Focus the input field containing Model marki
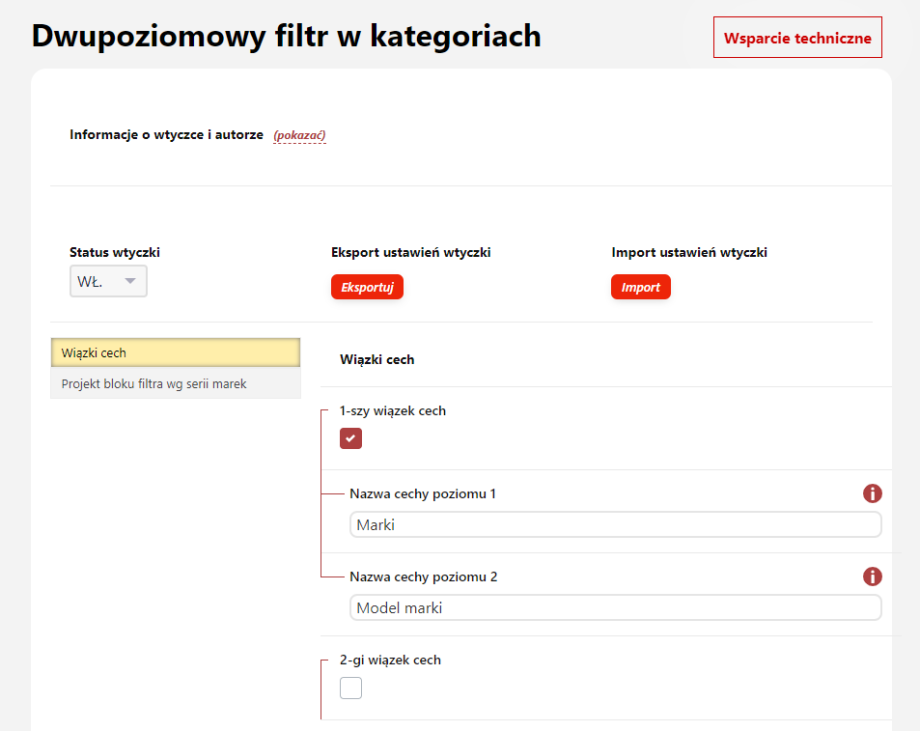The width and height of the screenshot is (920, 731). click(615, 608)
